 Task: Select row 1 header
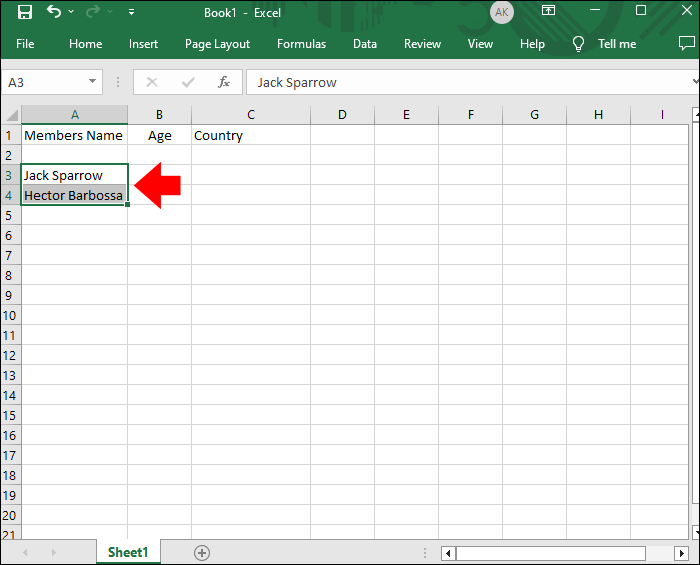click(11, 135)
